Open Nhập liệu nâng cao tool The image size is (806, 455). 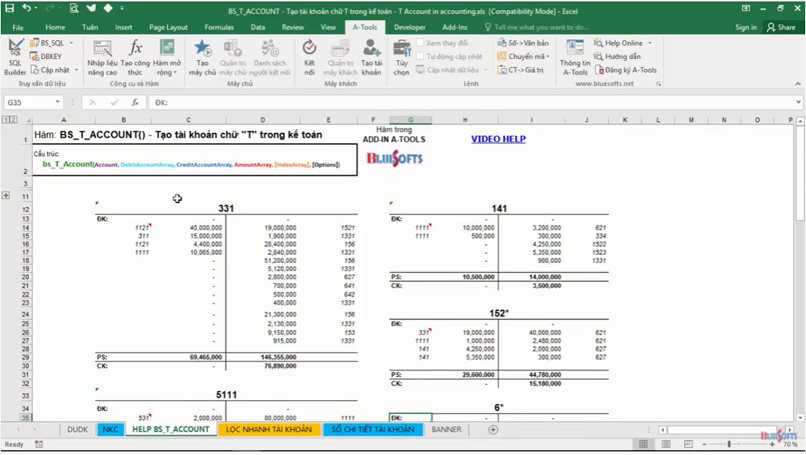tap(102, 58)
